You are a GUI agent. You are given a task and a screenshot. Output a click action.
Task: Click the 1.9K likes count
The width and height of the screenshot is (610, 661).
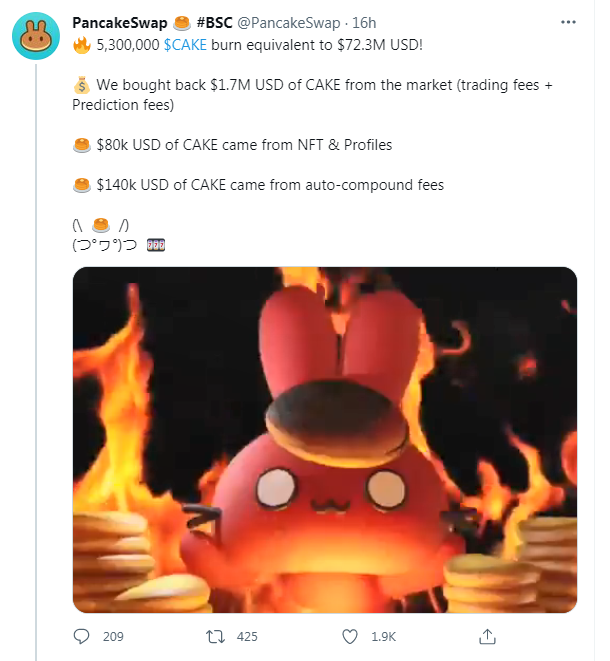383,637
